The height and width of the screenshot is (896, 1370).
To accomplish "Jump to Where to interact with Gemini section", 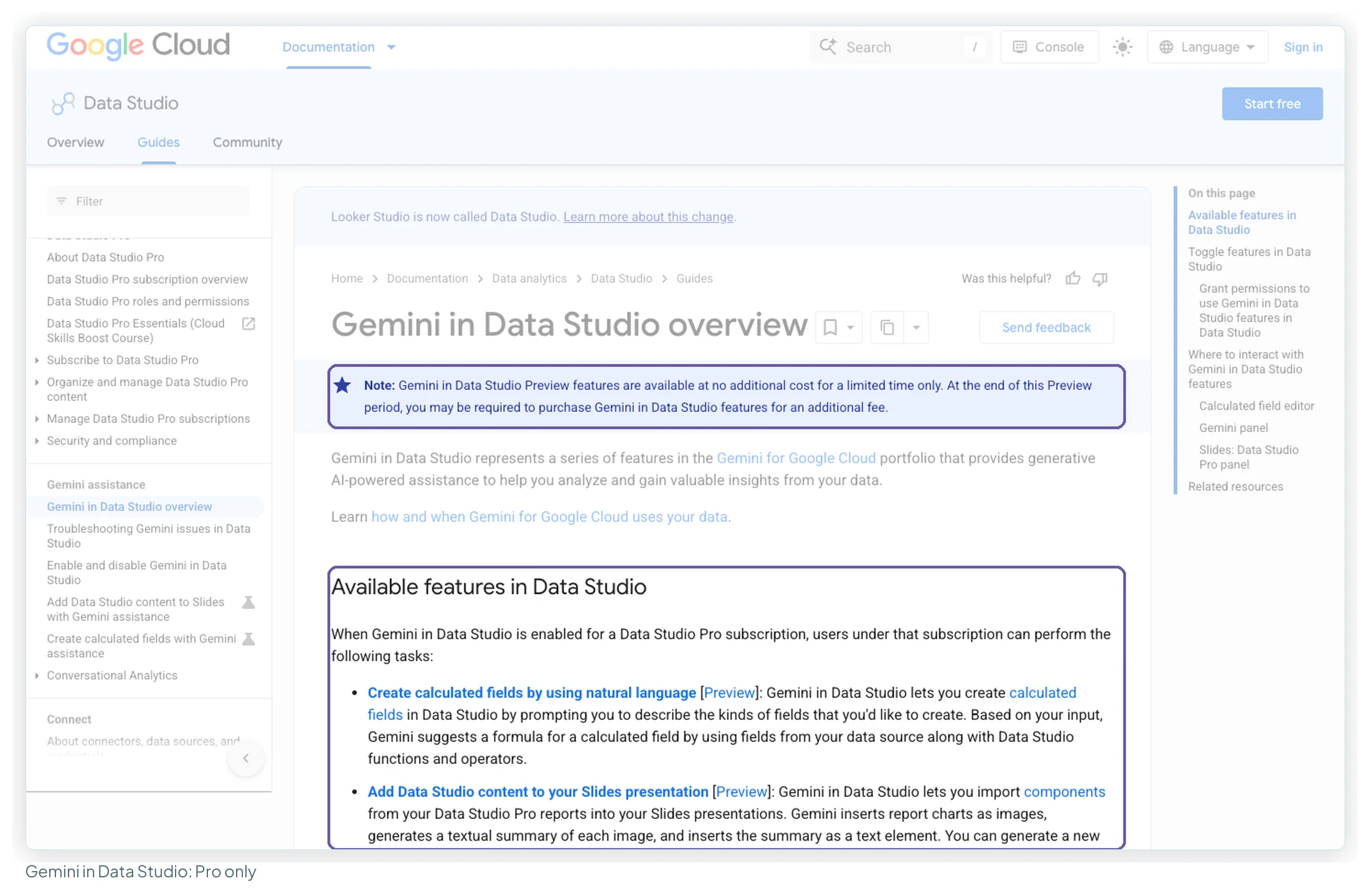I will coord(1245,369).
